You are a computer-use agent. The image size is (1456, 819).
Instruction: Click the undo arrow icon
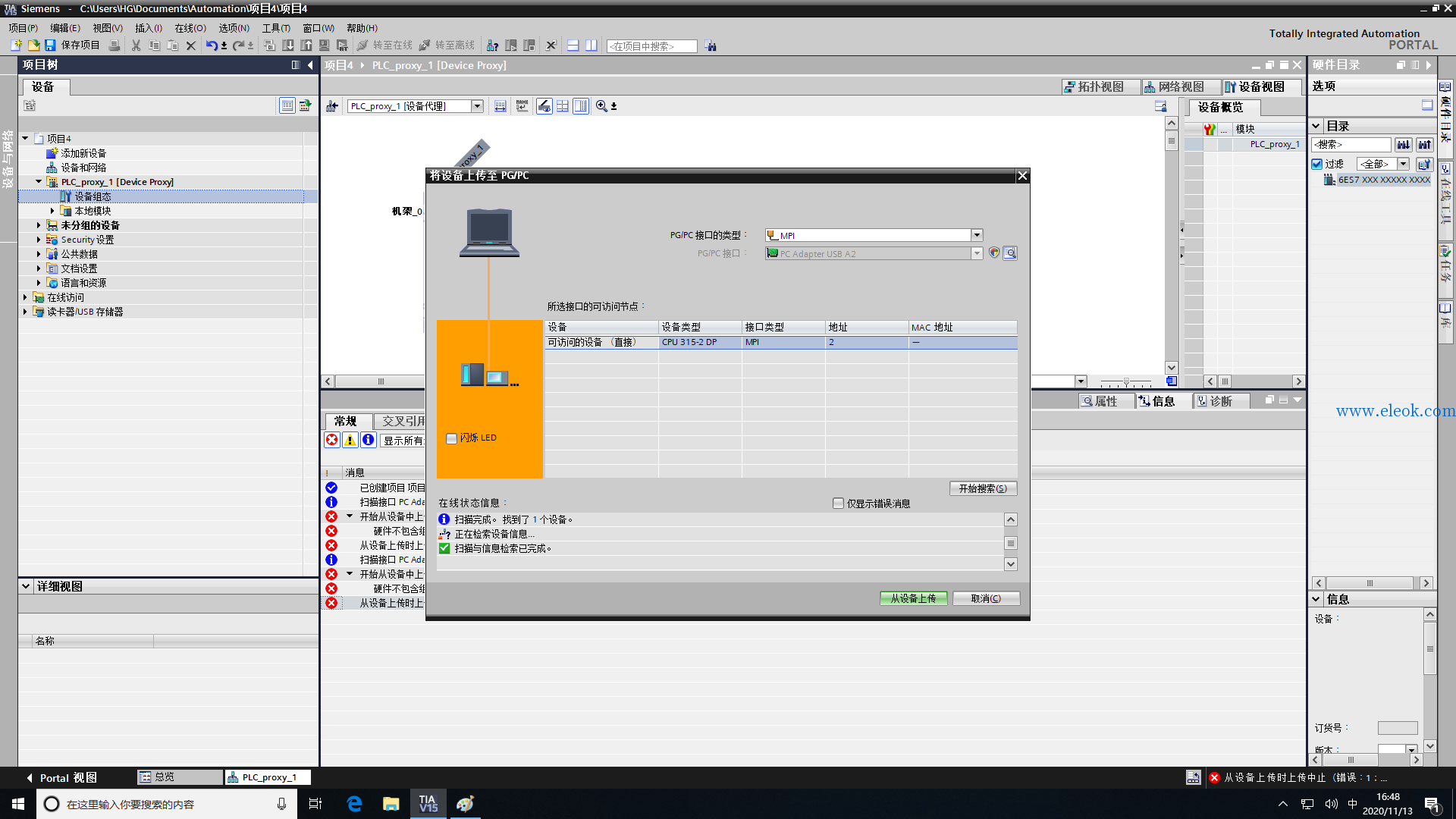(212, 45)
